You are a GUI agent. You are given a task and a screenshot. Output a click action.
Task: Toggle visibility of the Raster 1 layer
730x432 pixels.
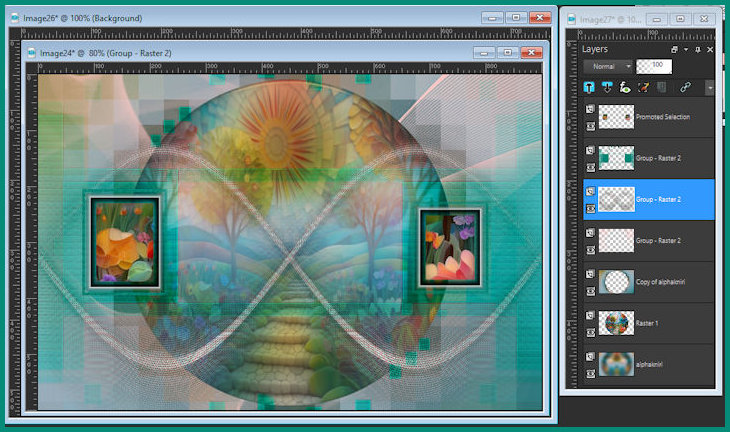click(590, 330)
